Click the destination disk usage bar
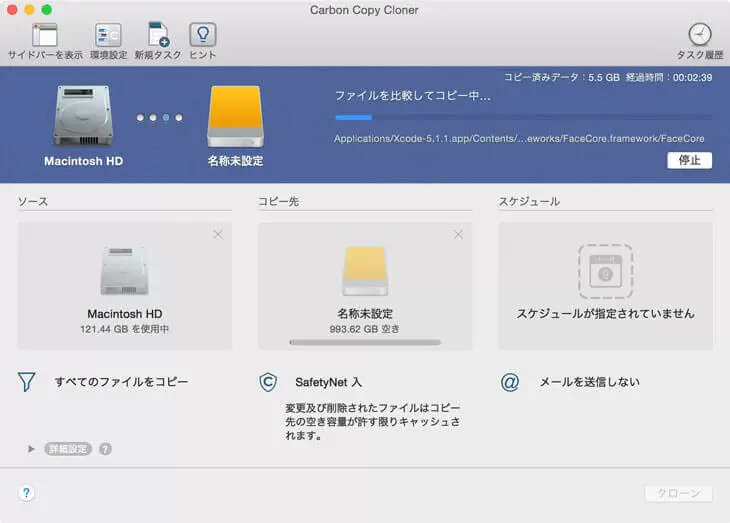The image size is (730, 523). (365, 342)
